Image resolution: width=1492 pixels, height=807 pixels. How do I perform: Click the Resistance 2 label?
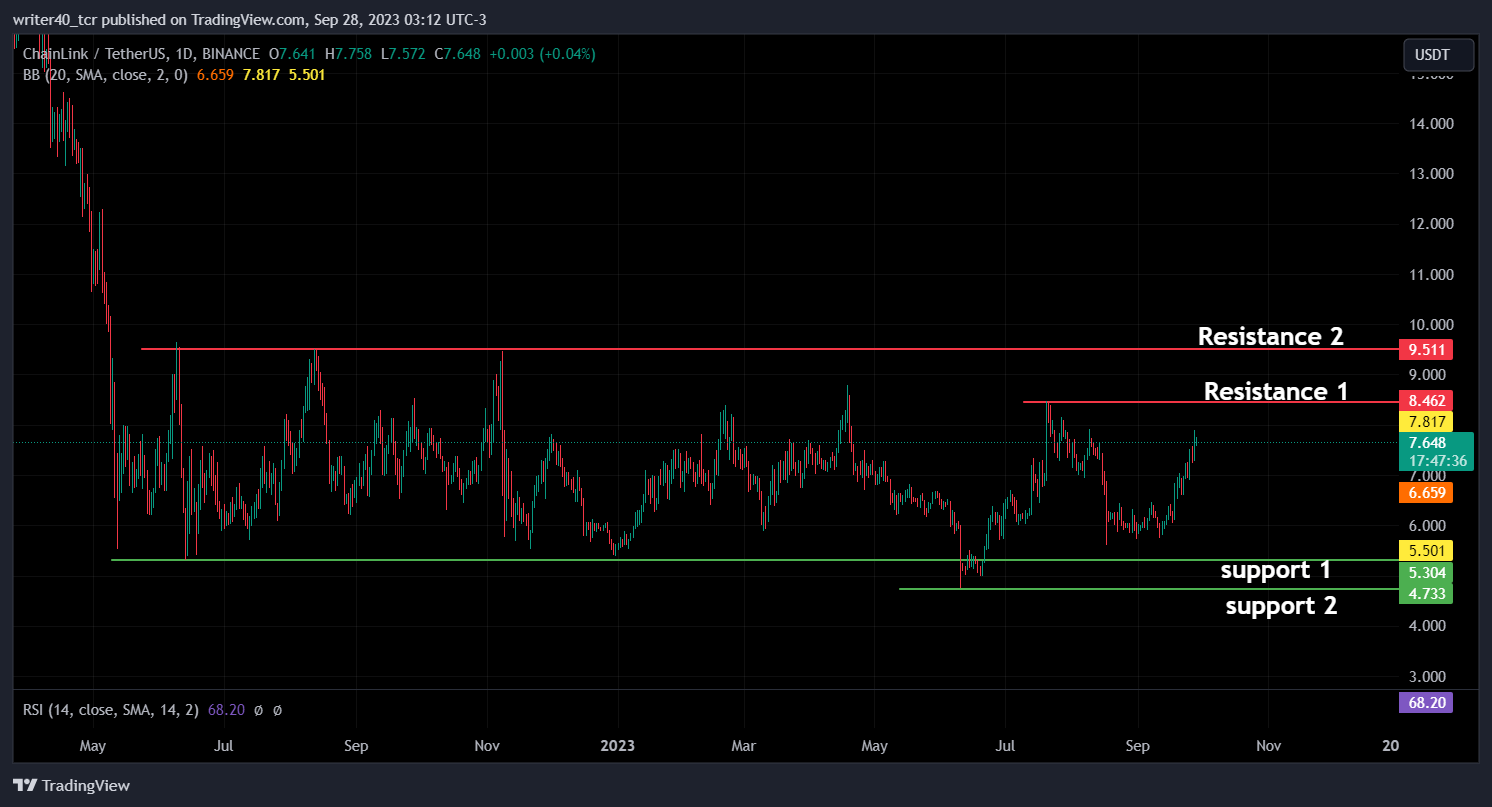click(1271, 336)
